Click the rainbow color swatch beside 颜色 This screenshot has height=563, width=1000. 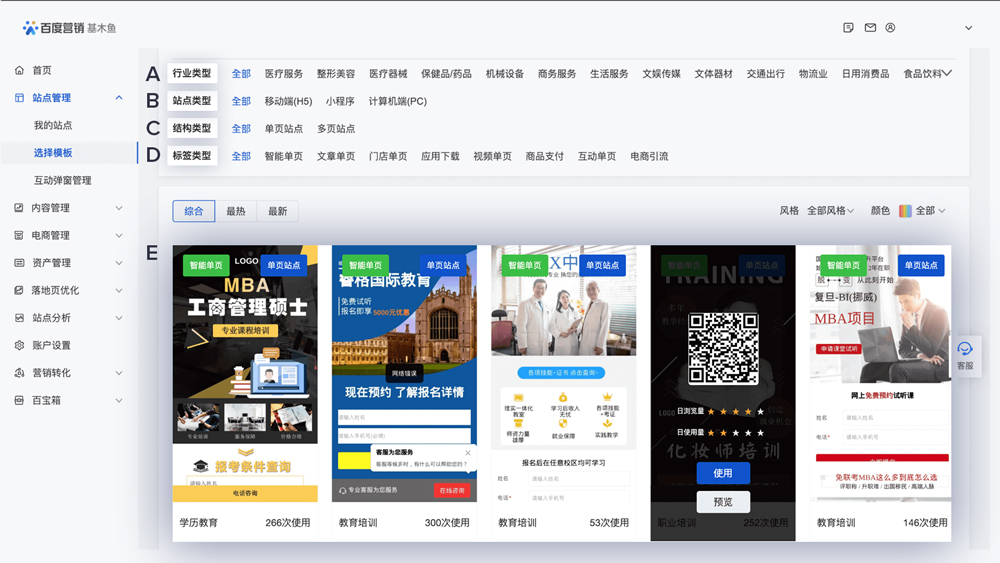905,211
